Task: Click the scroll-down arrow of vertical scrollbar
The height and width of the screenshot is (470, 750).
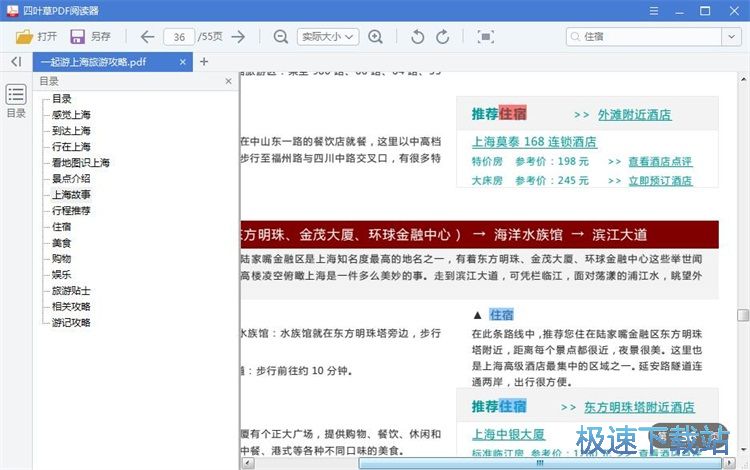Action: point(743,450)
